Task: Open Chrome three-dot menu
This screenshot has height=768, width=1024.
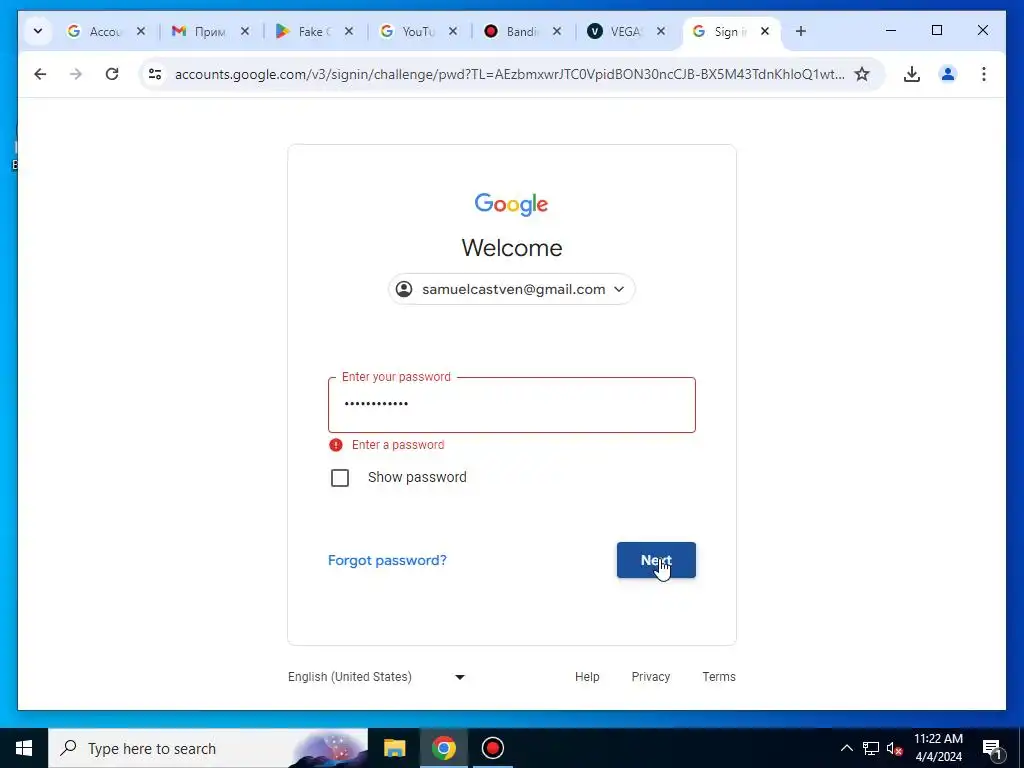Action: pos(984,74)
